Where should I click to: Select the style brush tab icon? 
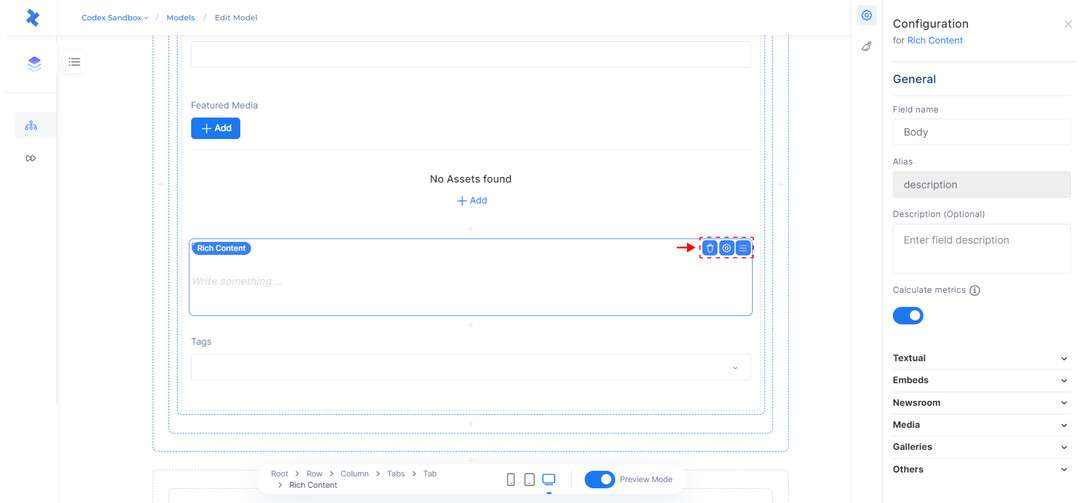tap(866, 46)
